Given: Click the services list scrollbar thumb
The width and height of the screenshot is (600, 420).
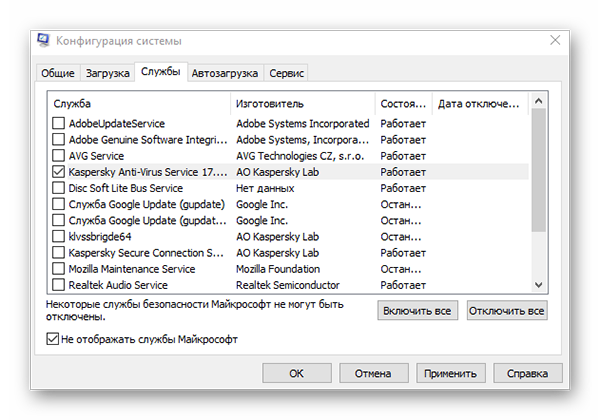Looking at the screenshot, I should pos(538,170).
